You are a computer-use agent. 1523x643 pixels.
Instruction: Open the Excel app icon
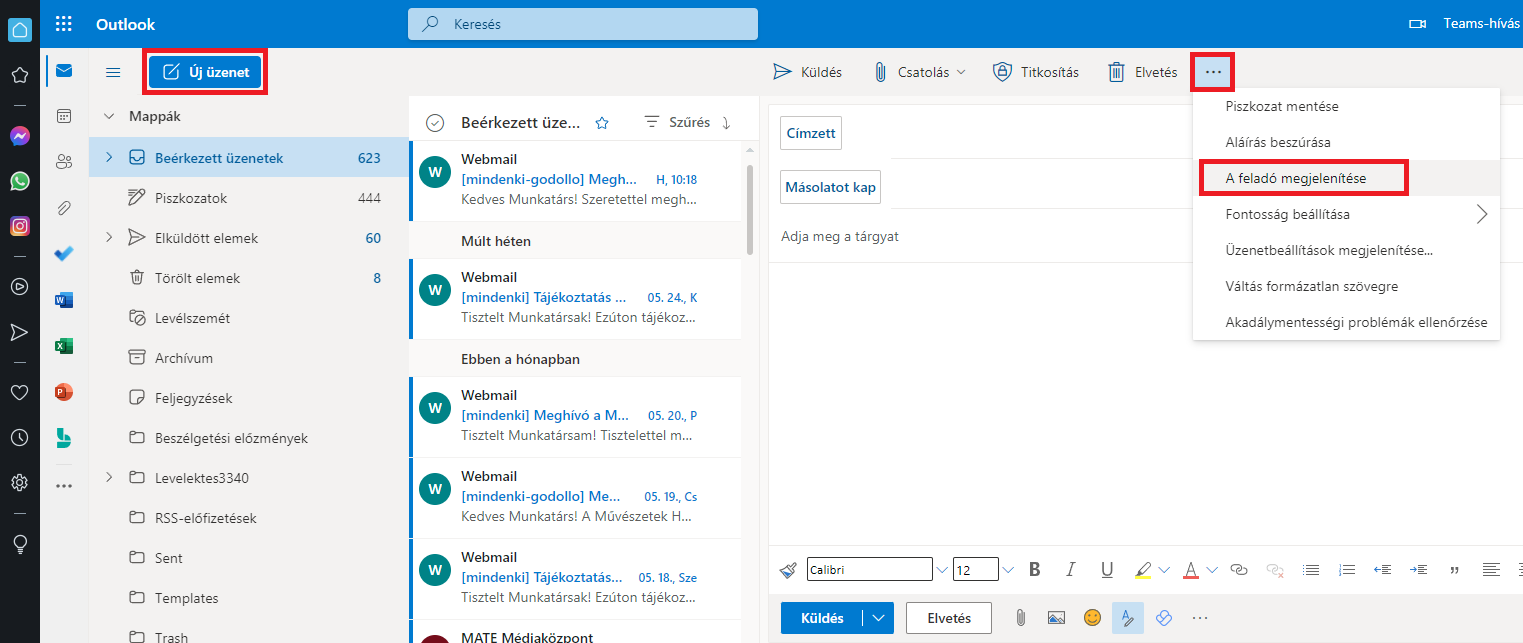64,346
